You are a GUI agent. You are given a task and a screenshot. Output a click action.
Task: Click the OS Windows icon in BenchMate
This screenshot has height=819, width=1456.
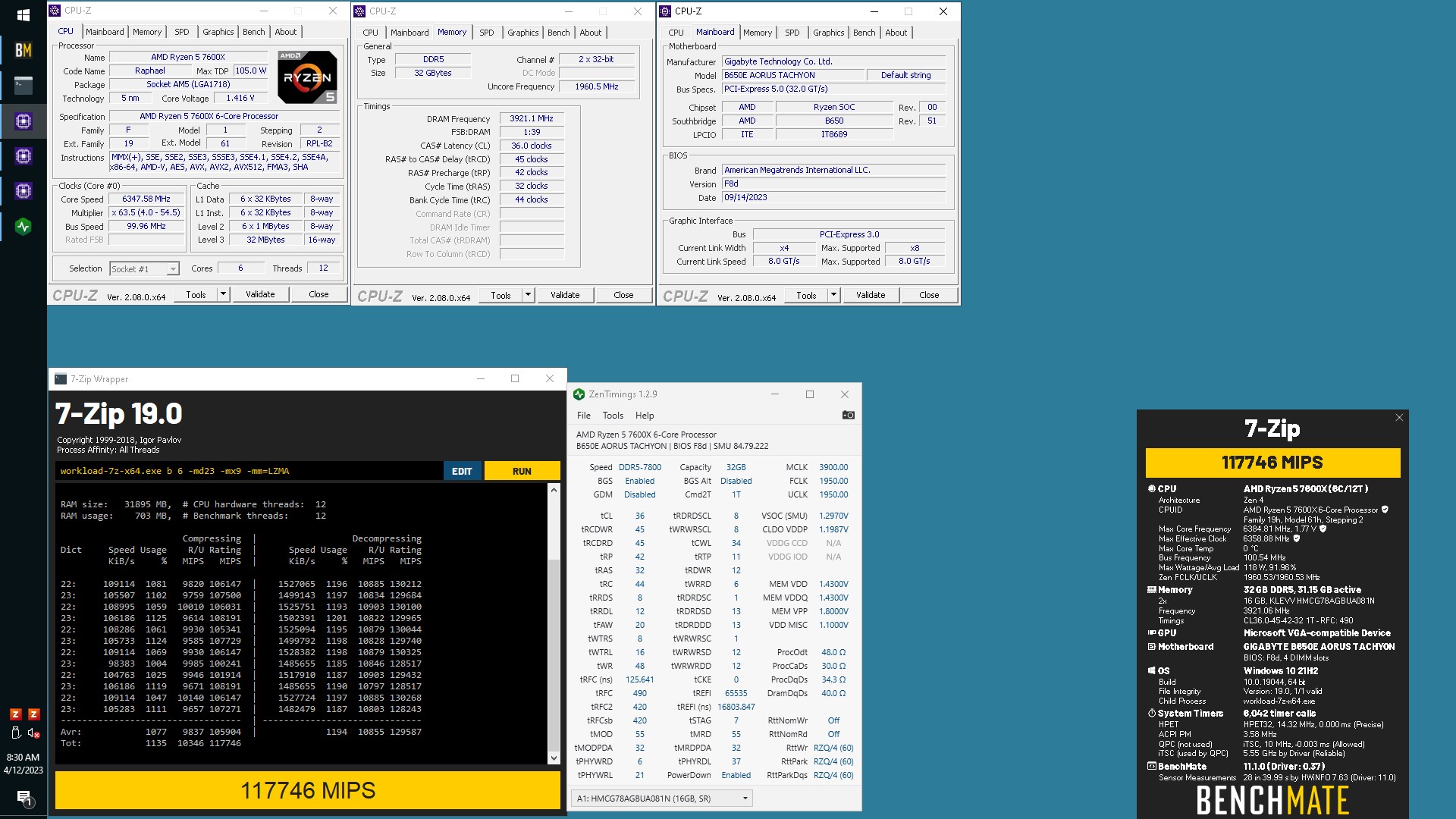click(x=1152, y=671)
